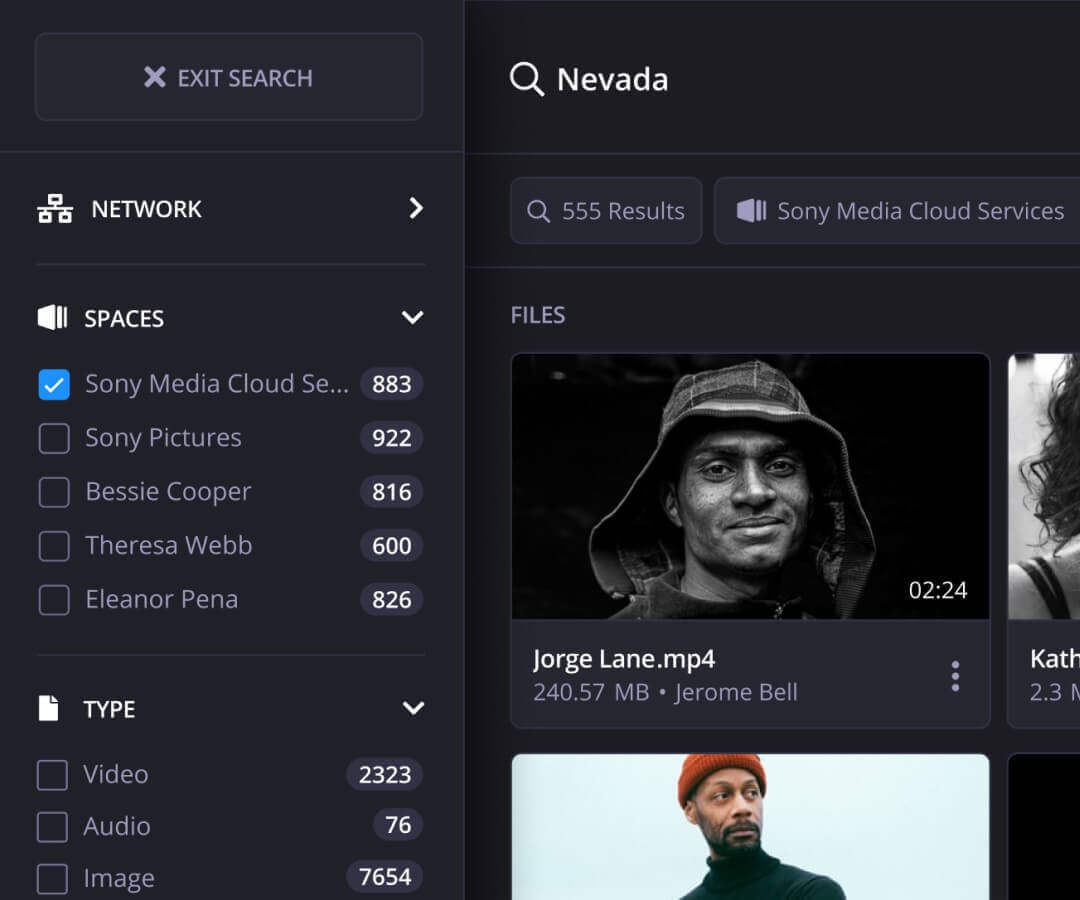Screen dimensions: 1080x900
Task: Expand the Network section
Action: coord(417,208)
